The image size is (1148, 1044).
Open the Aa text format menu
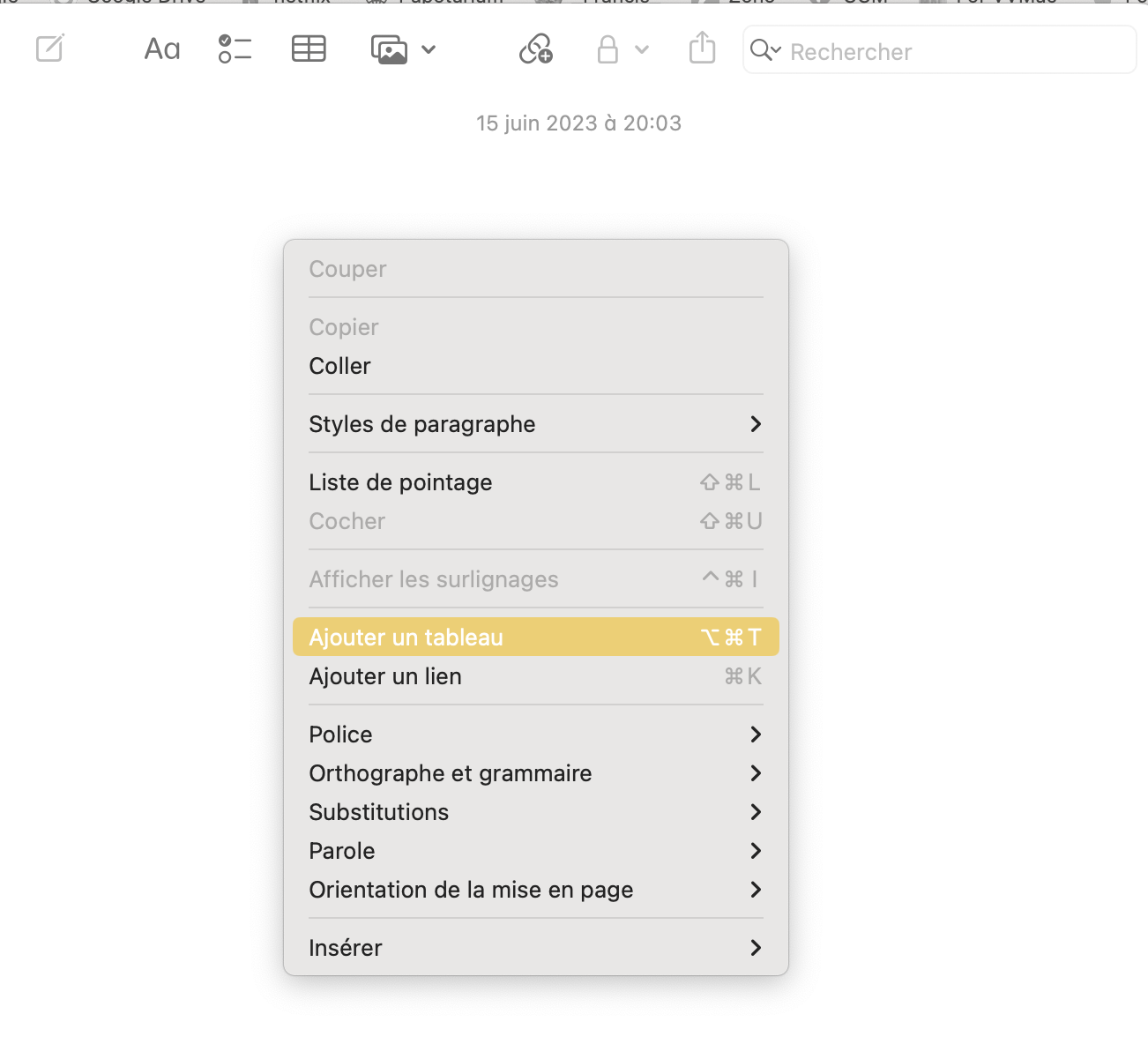[162, 49]
